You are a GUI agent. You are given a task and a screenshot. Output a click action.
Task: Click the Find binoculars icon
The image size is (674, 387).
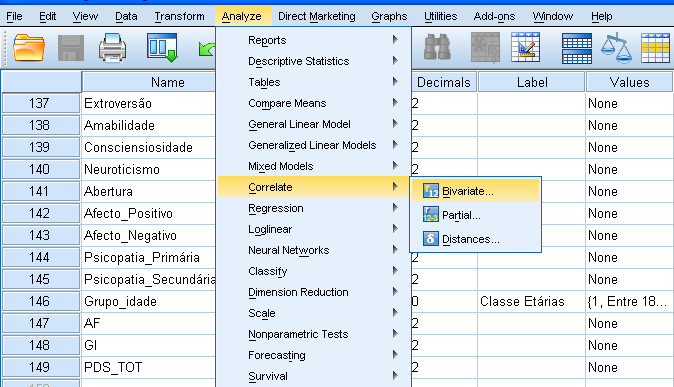[437, 47]
